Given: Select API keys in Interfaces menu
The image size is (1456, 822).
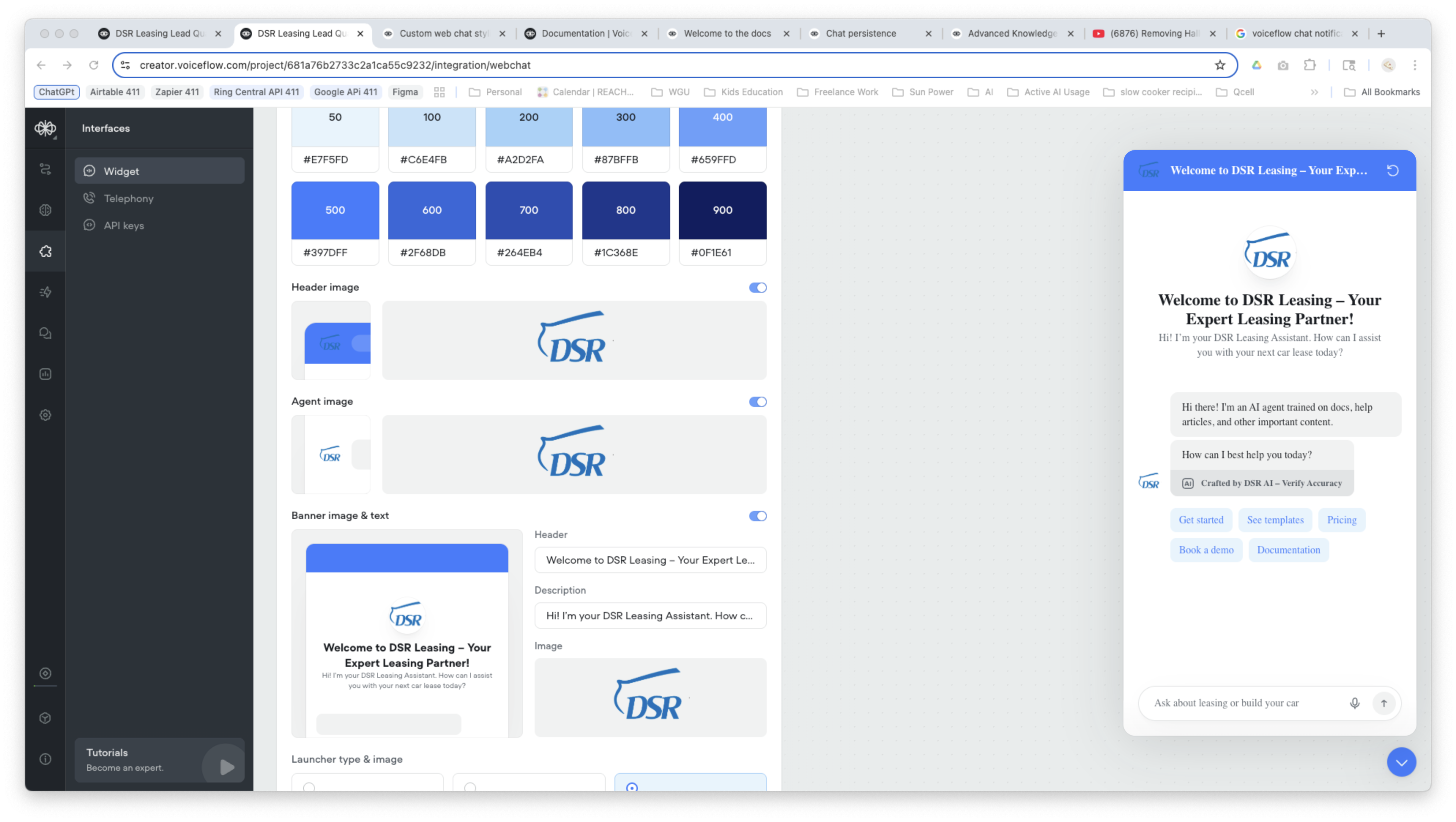Looking at the screenshot, I should (159, 225).
